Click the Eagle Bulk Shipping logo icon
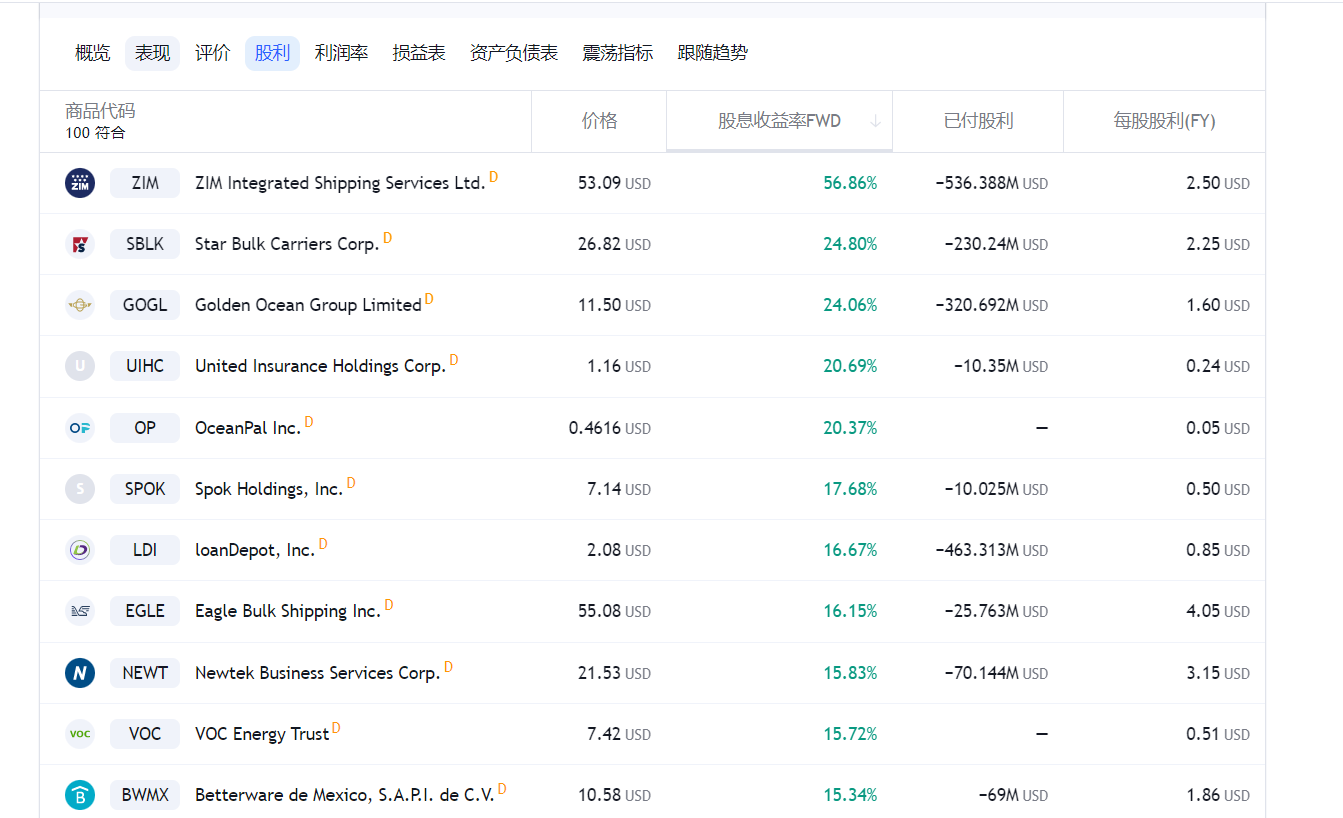Image resolution: width=1343 pixels, height=818 pixels. [x=80, y=611]
